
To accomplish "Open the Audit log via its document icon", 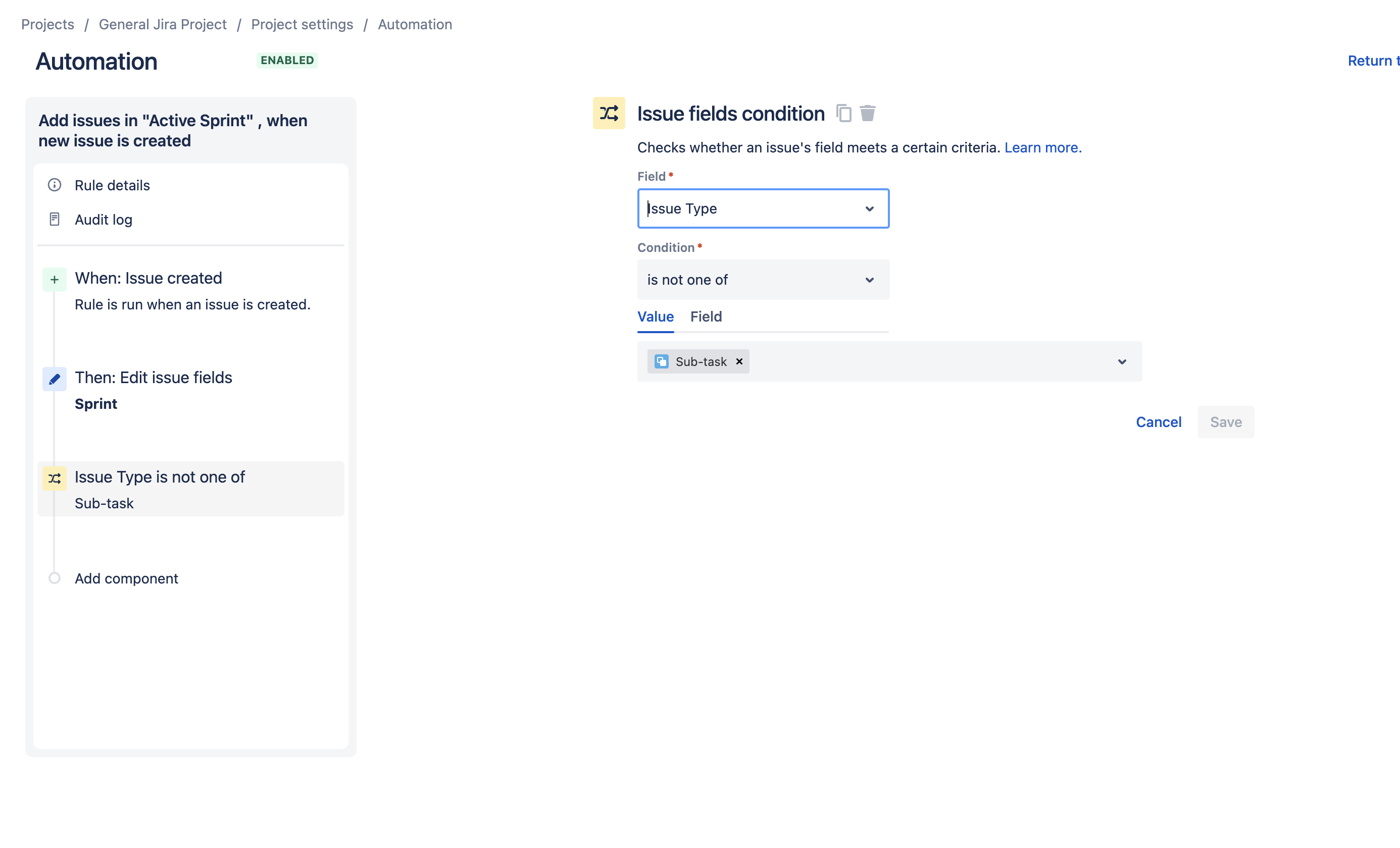I will [55, 219].
